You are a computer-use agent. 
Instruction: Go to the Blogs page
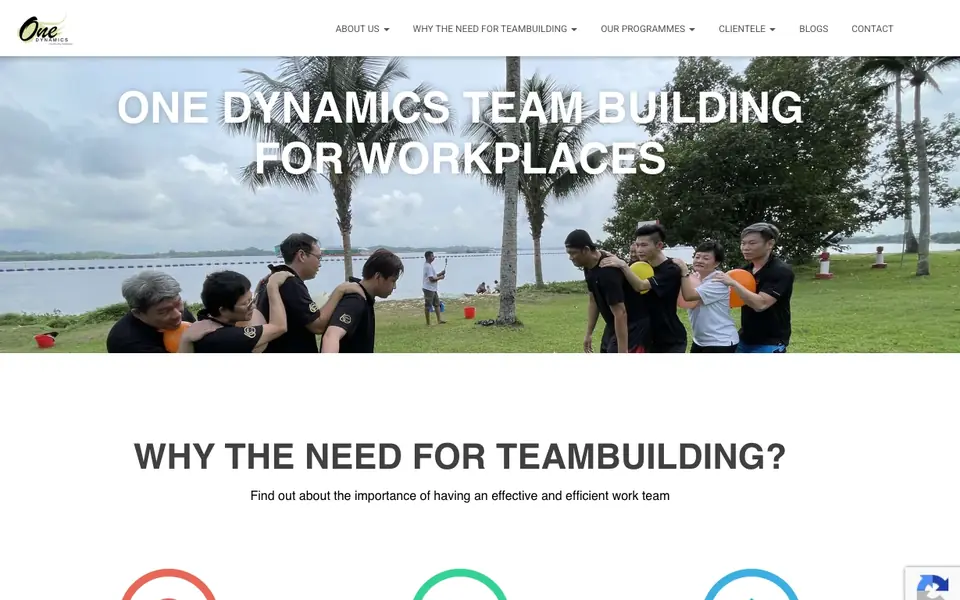click(813, 29)
